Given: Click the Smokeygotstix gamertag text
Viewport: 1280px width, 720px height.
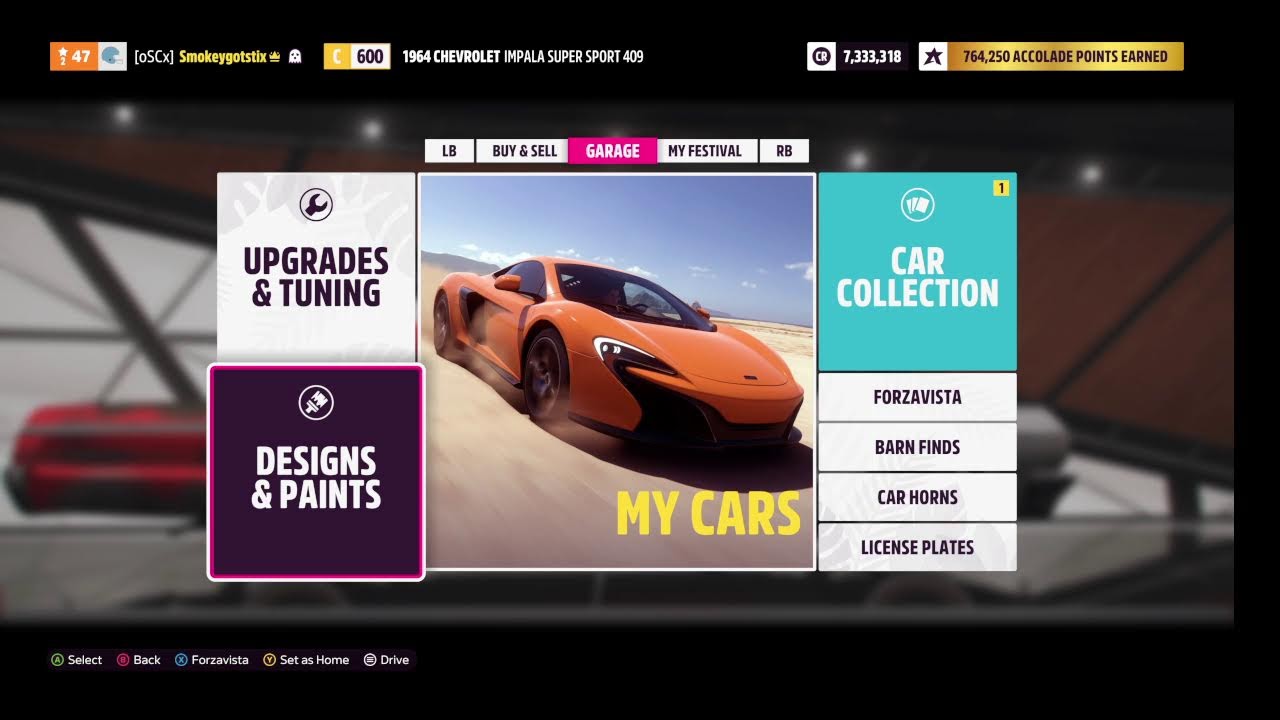Looking at the screenshot, I should click(223, 57).
